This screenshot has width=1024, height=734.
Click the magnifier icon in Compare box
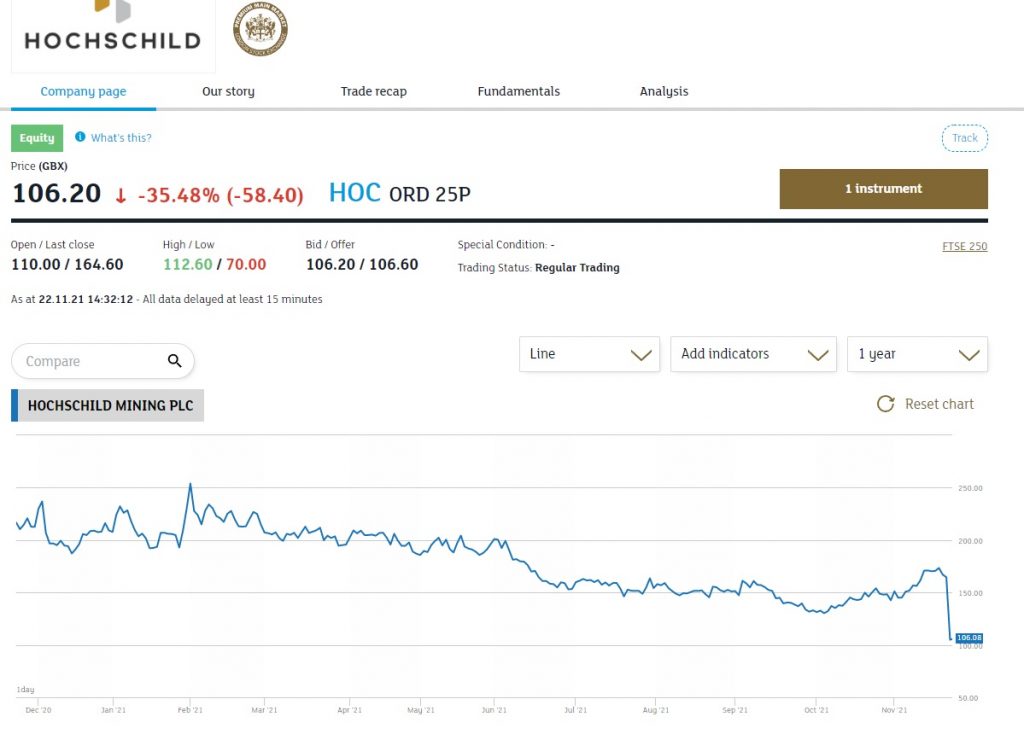[x=174, y=360]
